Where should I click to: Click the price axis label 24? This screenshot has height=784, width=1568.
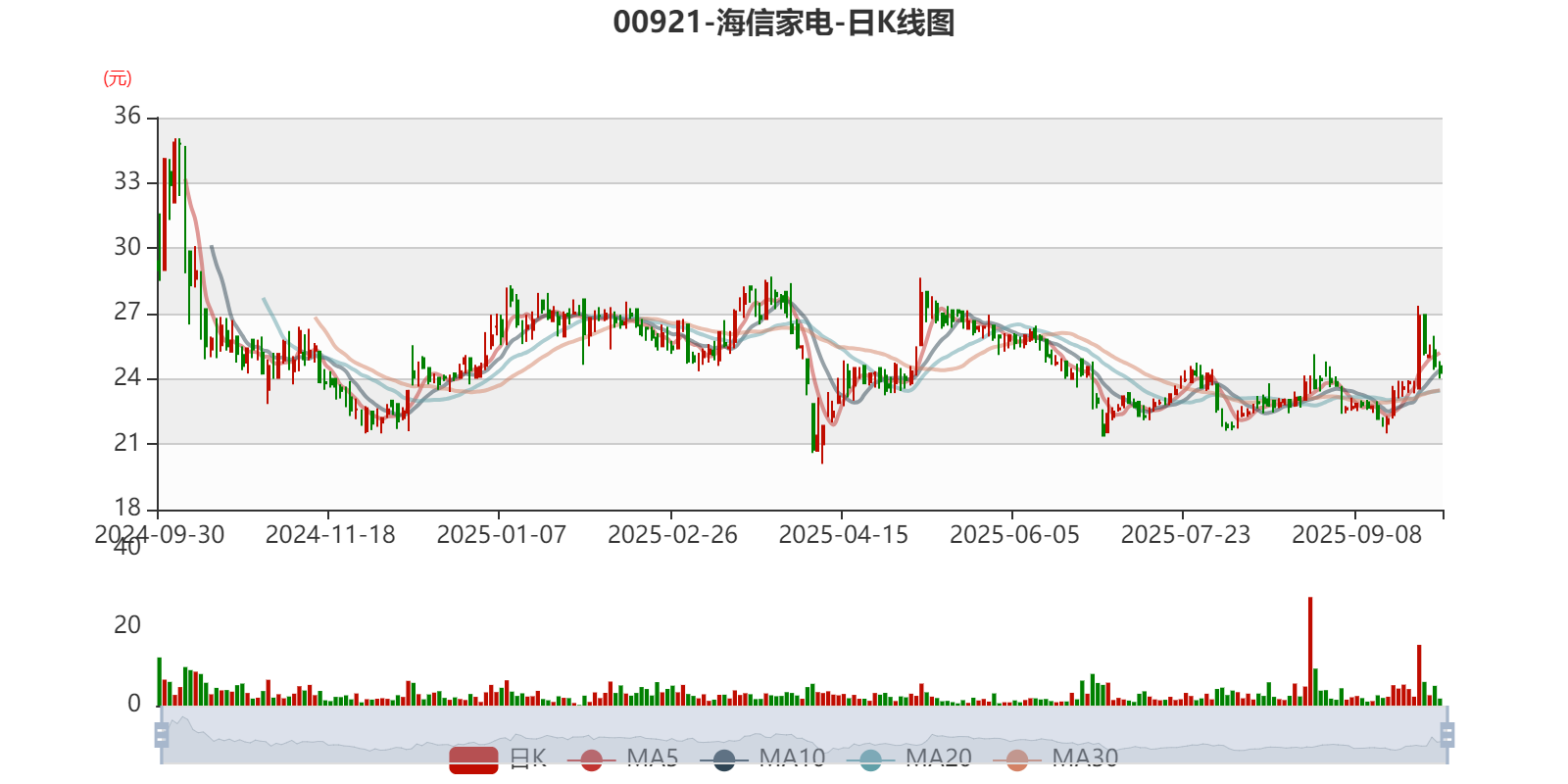point(127,378)
